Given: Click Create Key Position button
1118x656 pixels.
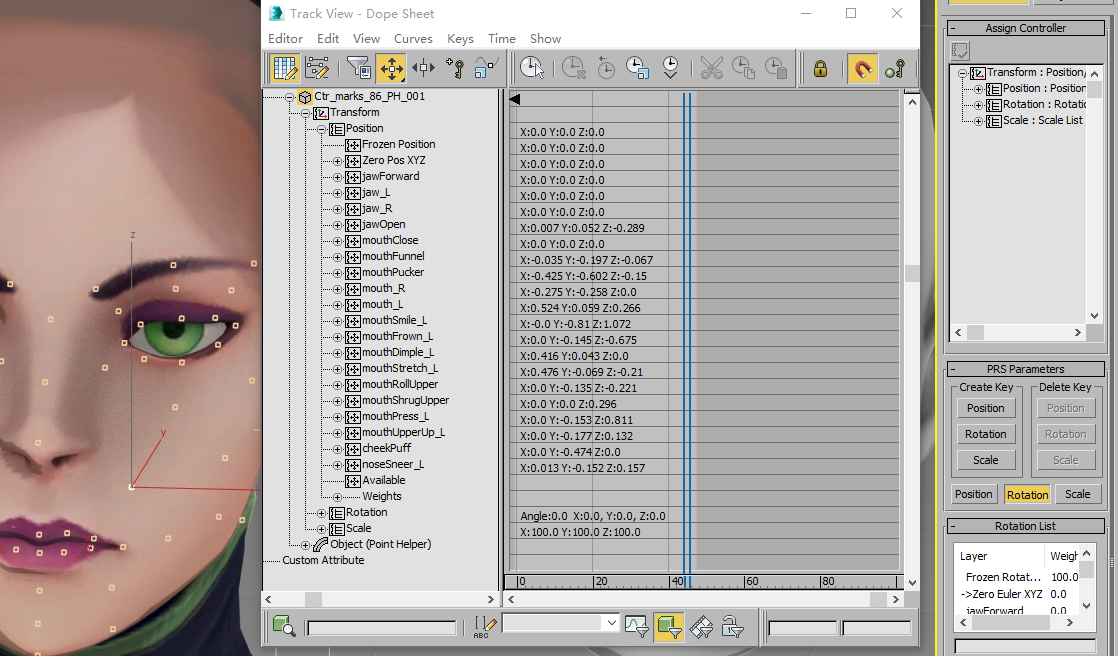Looking at the screenshot, I should pyautogui.click(x=985, y=408).
